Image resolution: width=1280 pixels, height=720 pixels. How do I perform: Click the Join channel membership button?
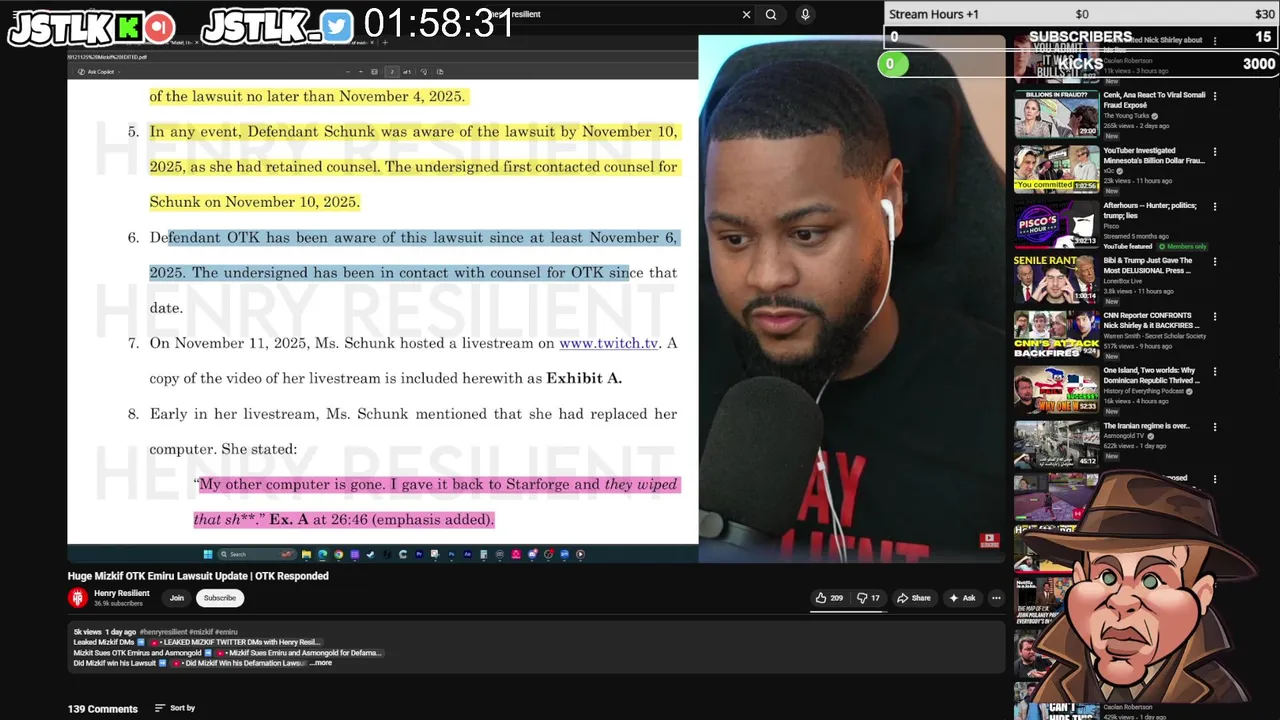177,598
